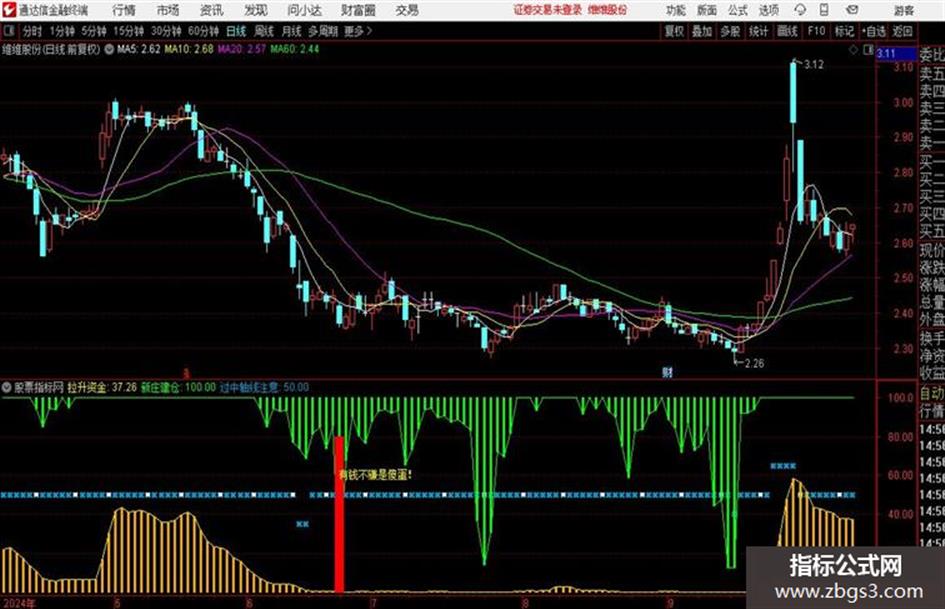This screenshot has height=609, width=945.
Task: Add stock via the 自选 button
Action: pos(873,31)
